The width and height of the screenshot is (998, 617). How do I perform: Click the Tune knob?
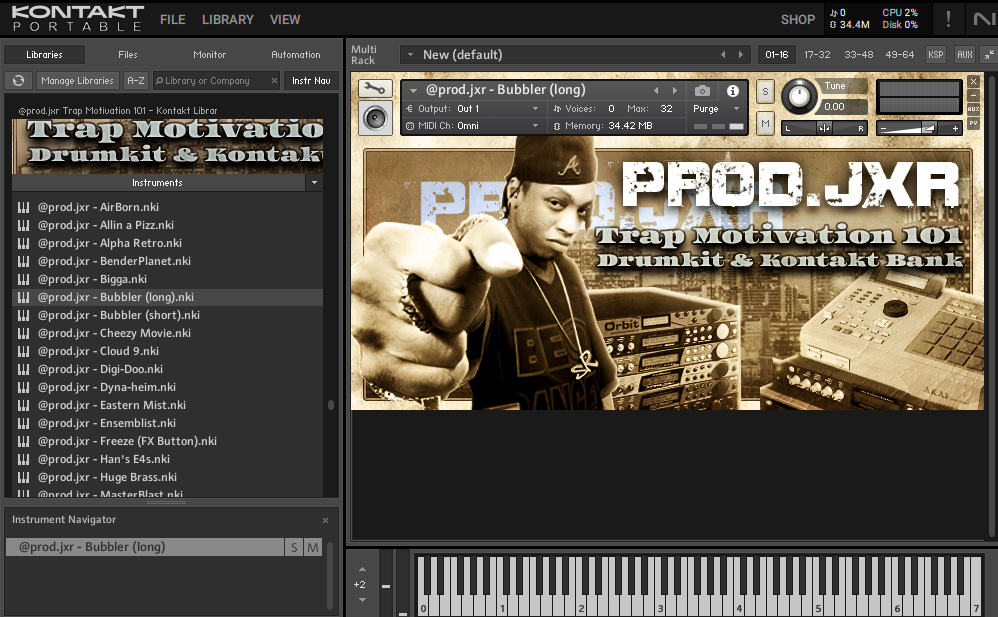coord(798,96)
